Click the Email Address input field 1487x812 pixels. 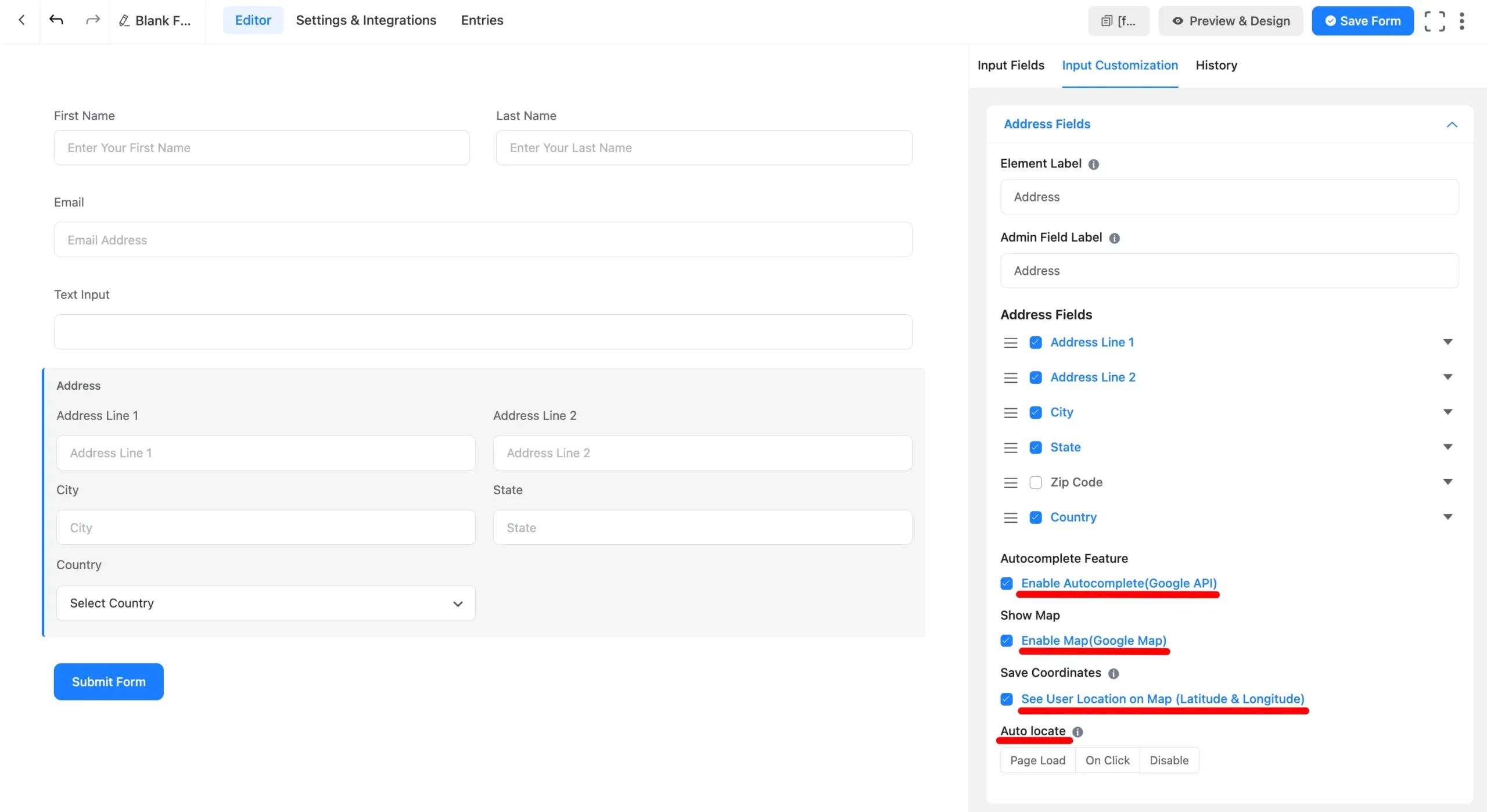coord(483,240)
